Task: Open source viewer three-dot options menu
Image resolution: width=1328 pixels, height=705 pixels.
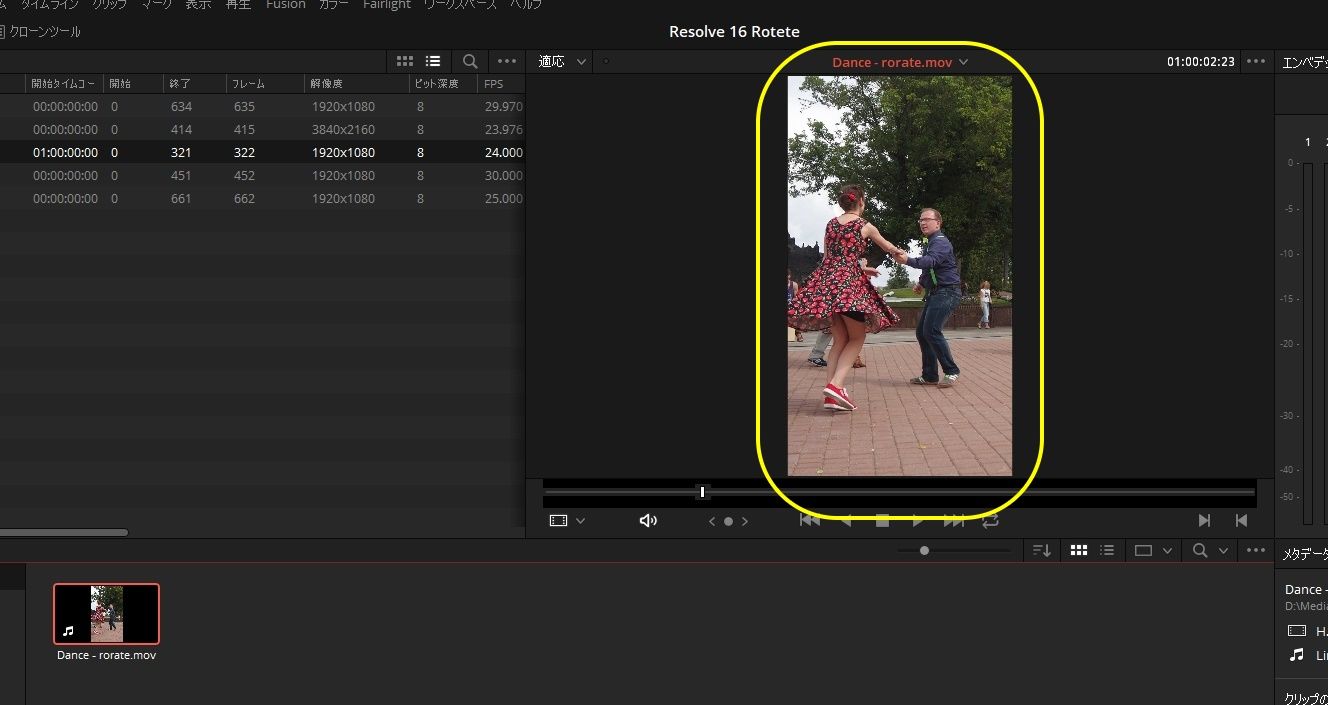Action: click(x=1256, y=62)
